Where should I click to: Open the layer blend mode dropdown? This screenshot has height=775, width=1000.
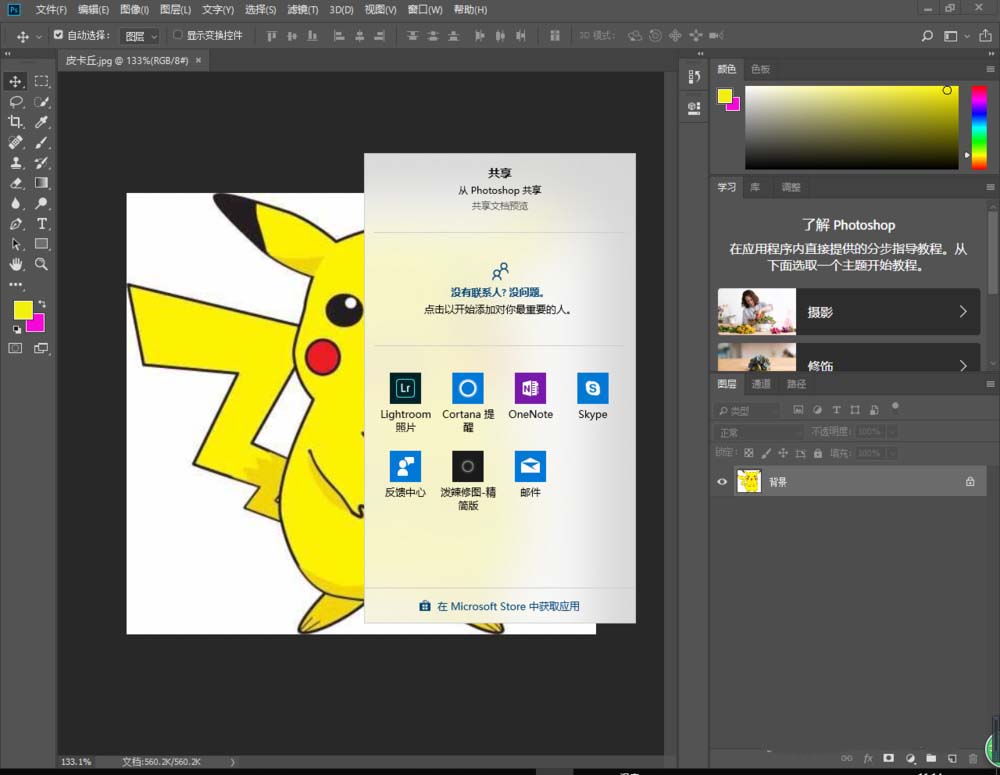(x=758, y=432)
